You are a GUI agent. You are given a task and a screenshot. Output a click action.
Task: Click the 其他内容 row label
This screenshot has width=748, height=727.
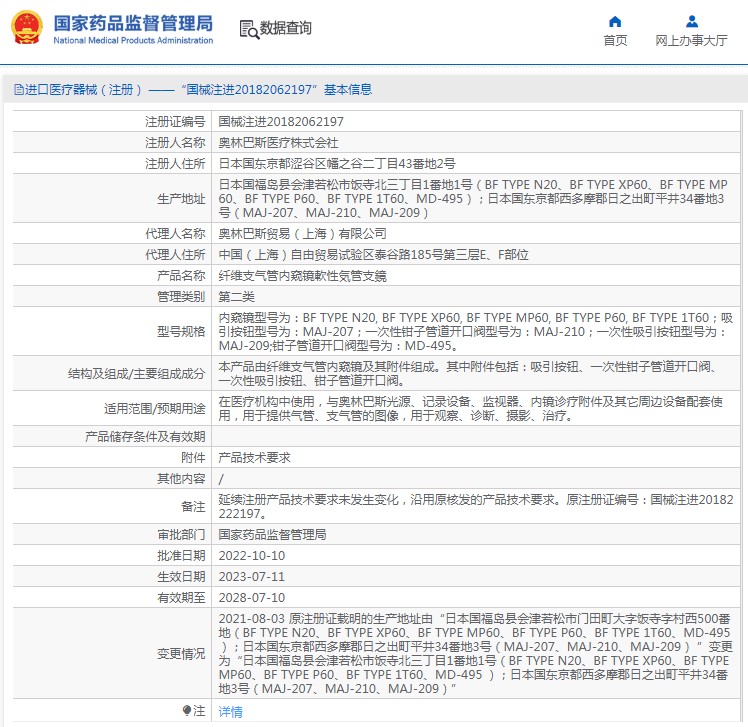click(x=181, y=478)
